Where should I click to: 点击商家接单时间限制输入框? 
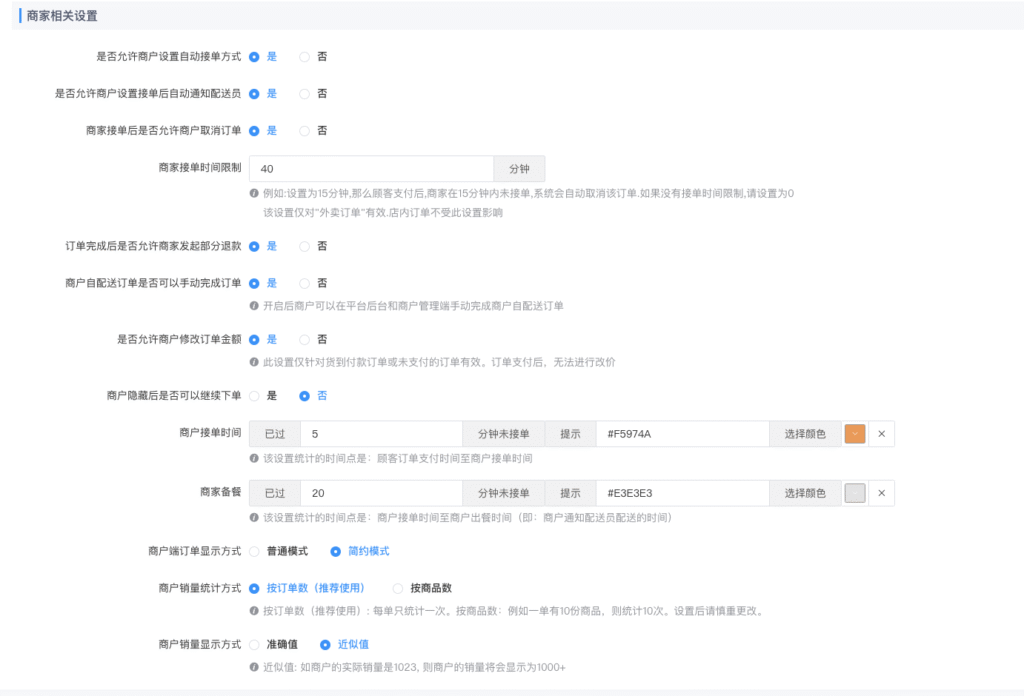(370, 168)
